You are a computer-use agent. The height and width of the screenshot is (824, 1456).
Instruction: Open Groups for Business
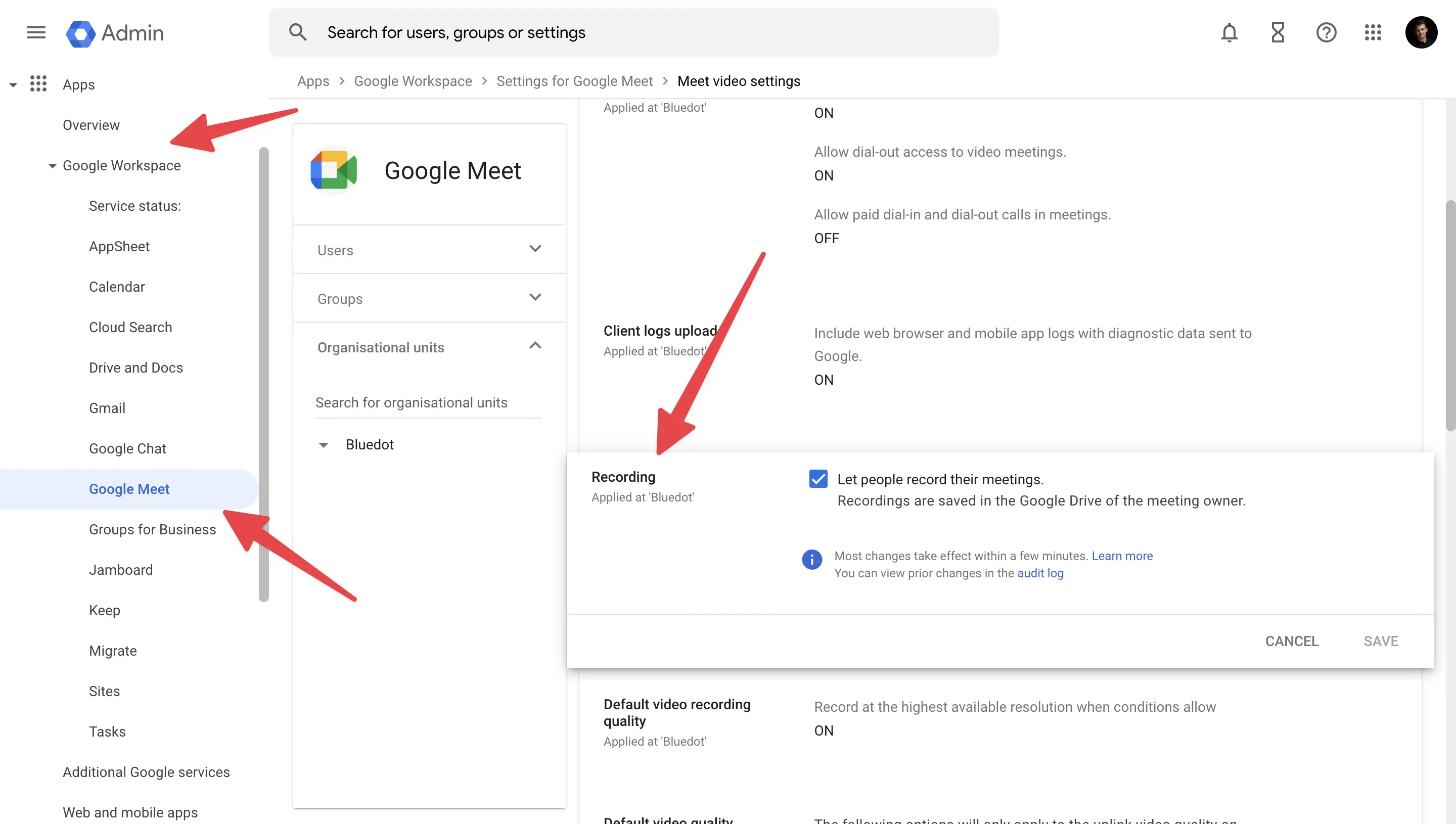click(x=152, y=530)
